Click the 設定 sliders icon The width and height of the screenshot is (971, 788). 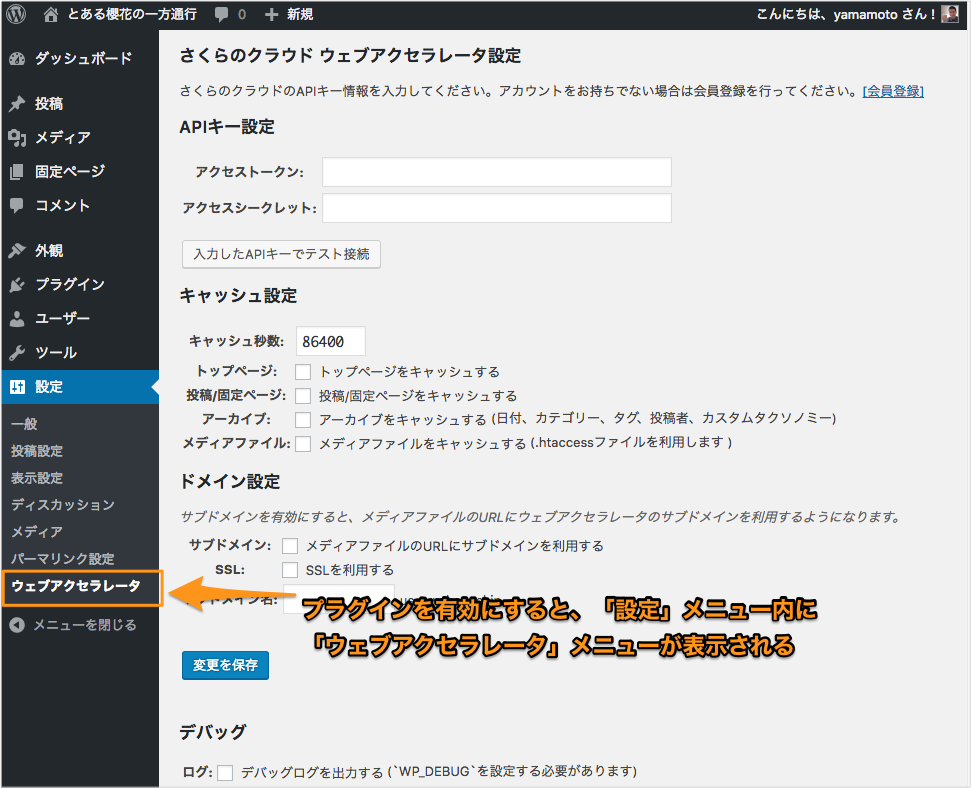coord(17,387)
